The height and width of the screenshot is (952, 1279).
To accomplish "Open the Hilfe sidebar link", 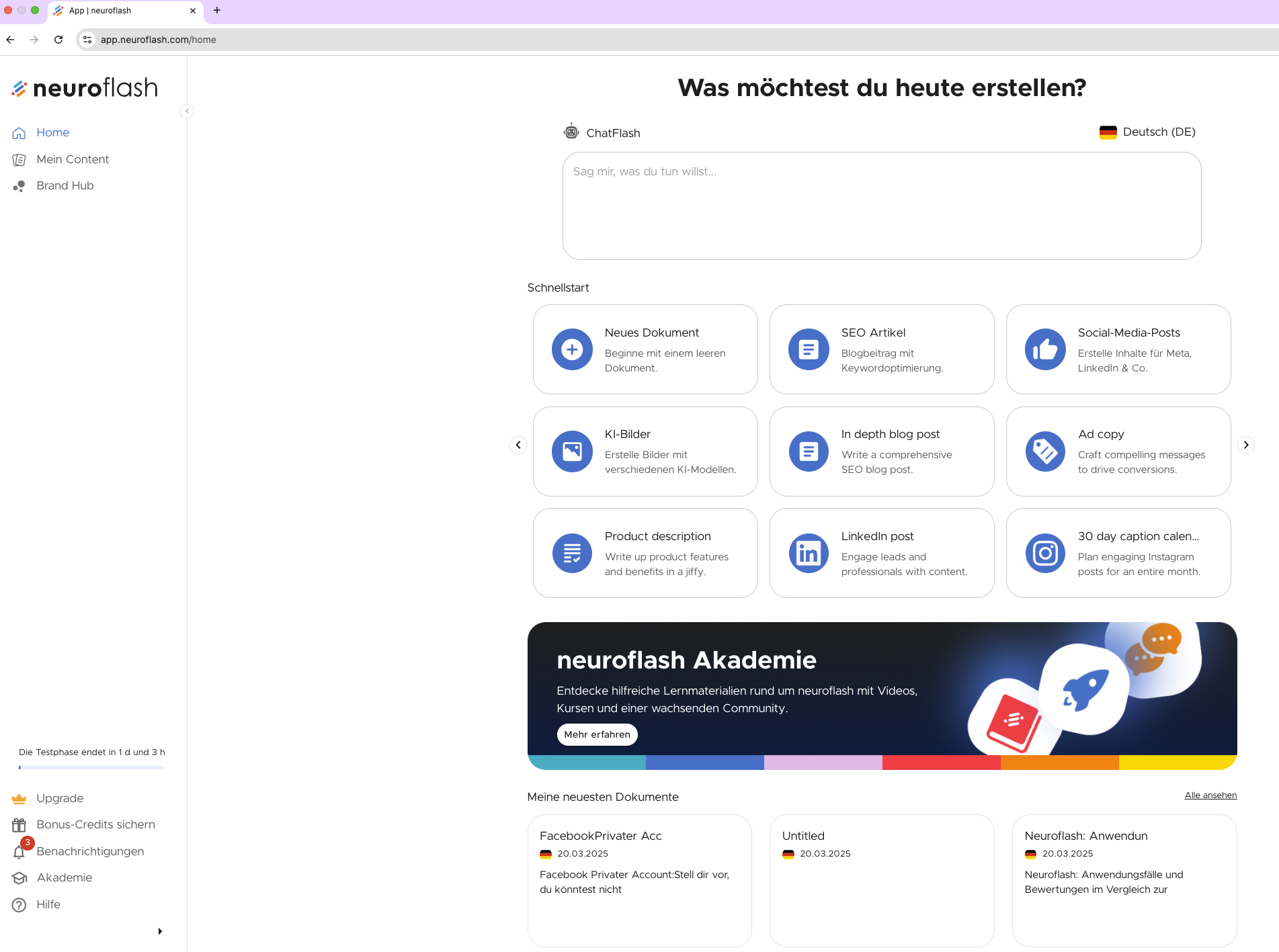I will (48, 905).
